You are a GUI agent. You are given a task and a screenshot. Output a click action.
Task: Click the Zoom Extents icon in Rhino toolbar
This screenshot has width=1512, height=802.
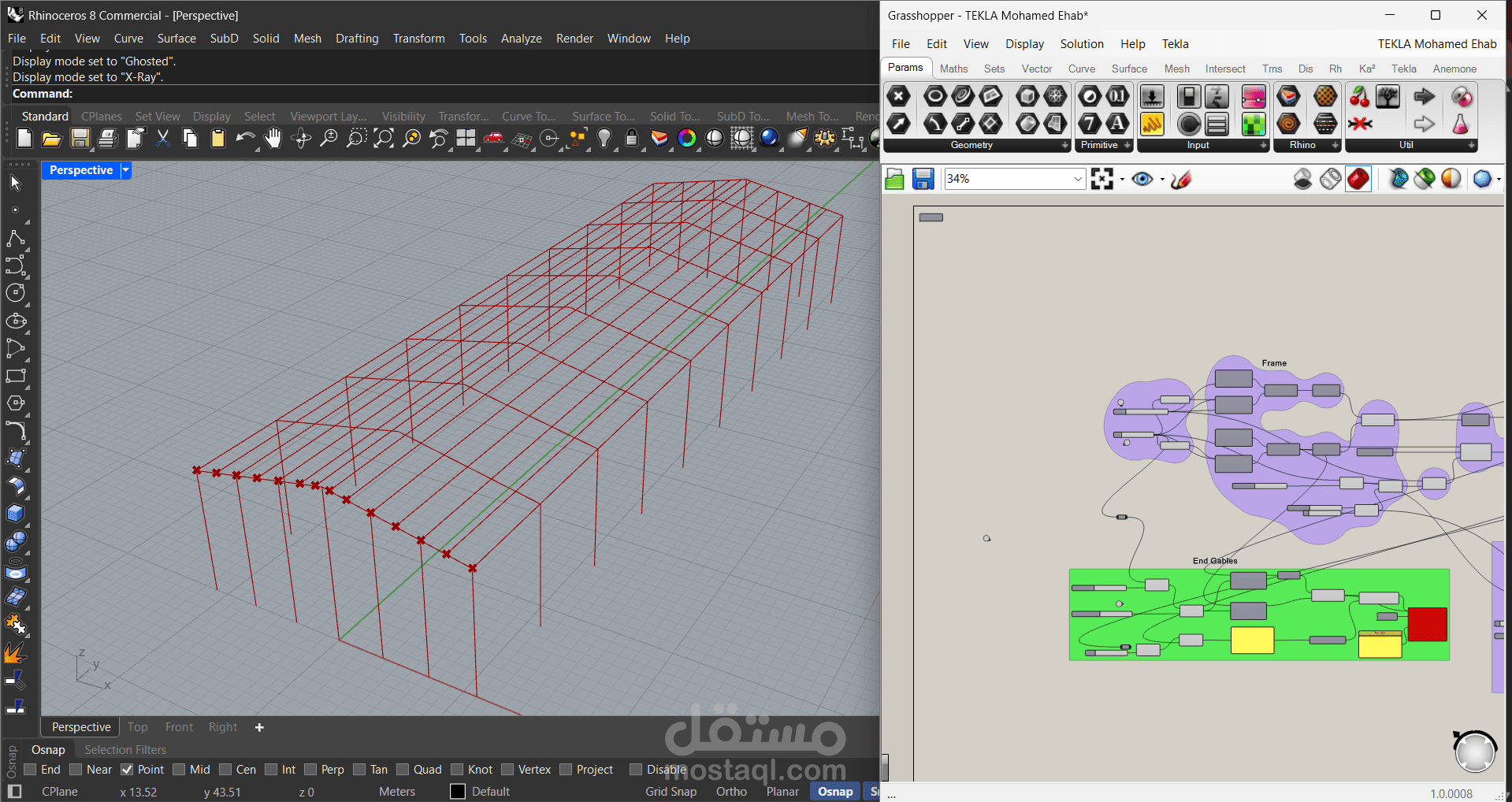point(384,139)
